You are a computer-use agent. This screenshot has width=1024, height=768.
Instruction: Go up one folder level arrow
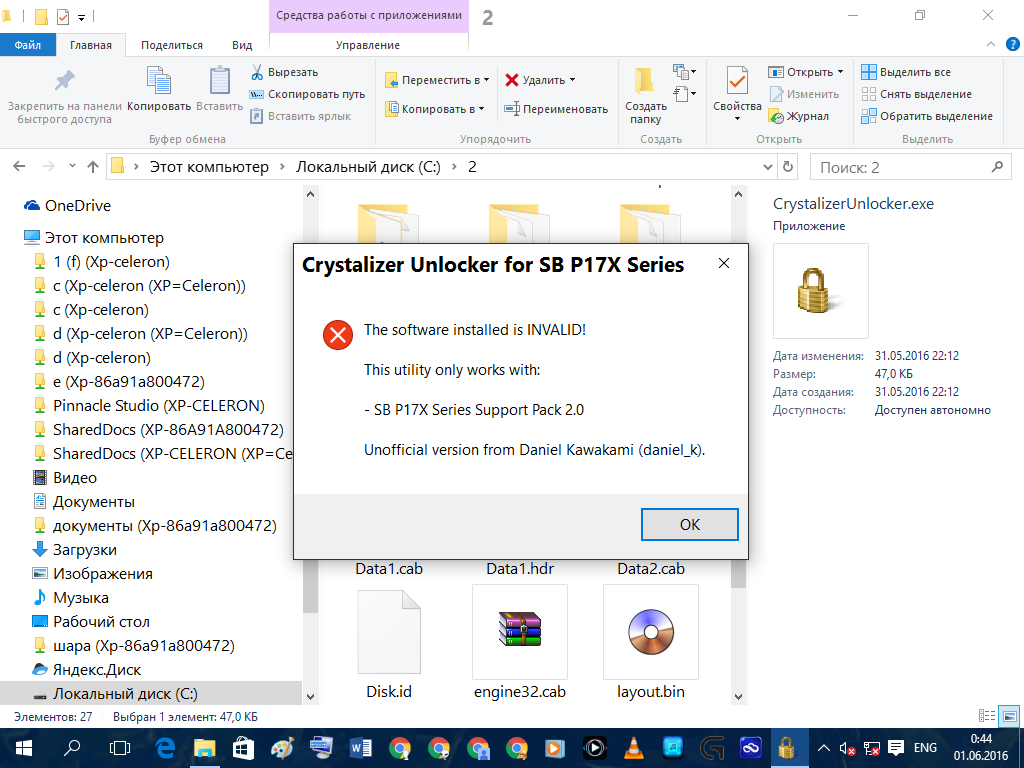[x=93, y=167]
